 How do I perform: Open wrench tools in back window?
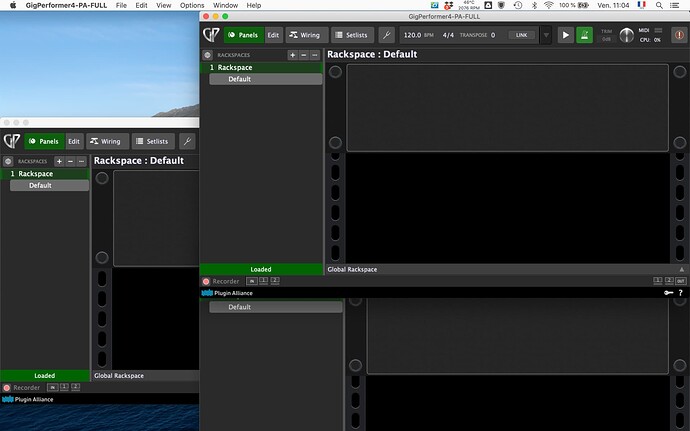click(187, 141)
